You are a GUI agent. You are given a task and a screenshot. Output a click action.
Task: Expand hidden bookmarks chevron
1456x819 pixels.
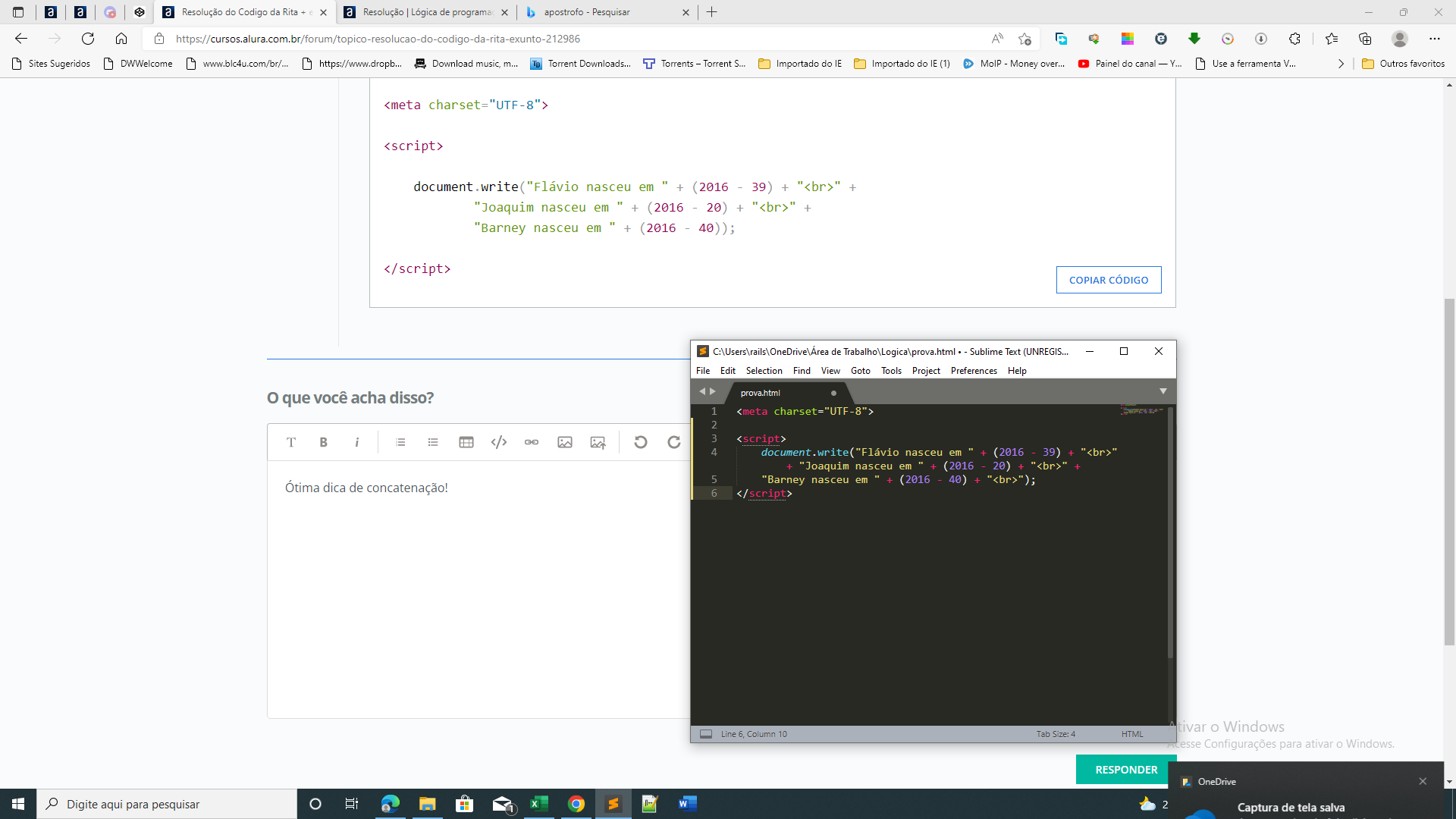point(1341,64)
